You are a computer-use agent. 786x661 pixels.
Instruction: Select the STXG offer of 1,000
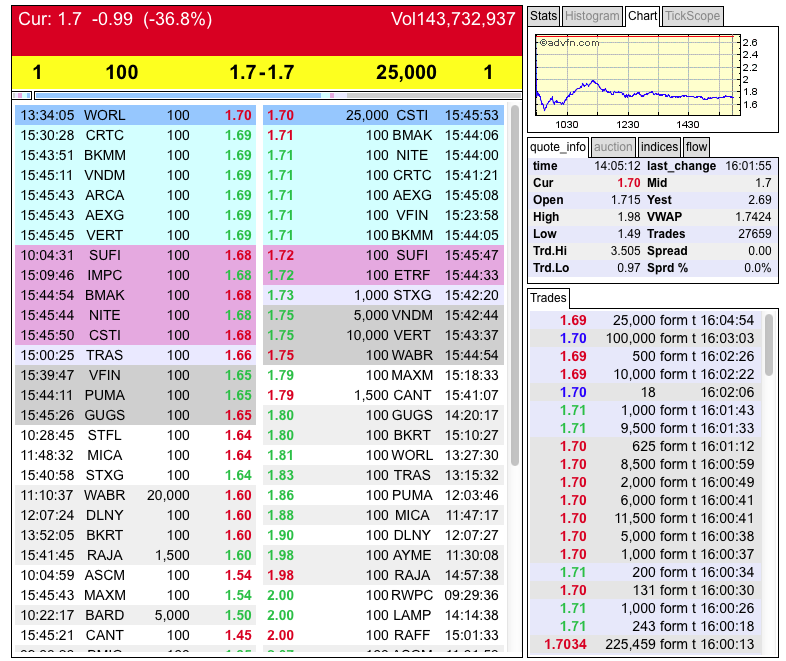pos(383,295)
